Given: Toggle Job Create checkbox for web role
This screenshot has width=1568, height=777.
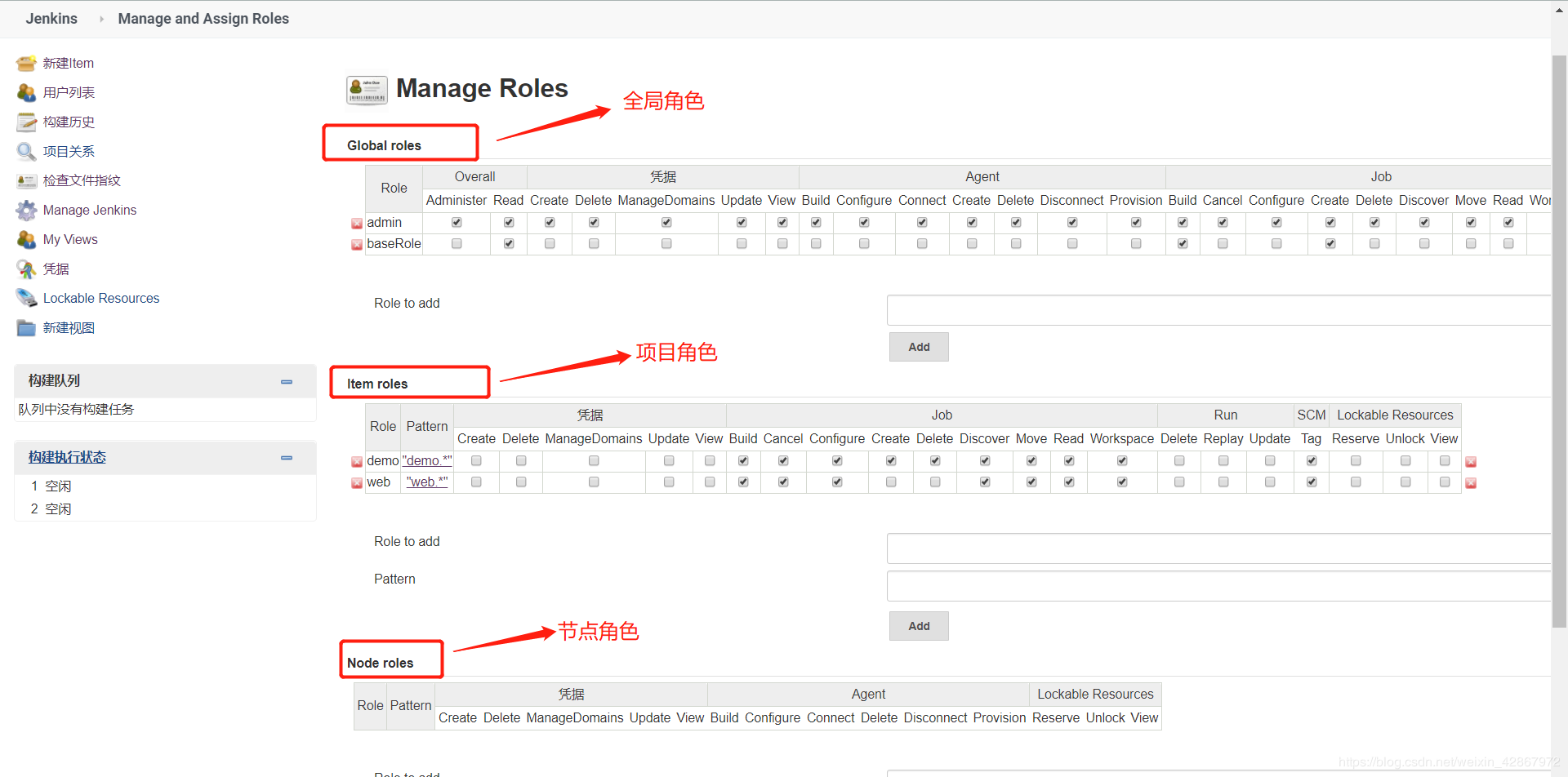Looking at the screenshot, I should pos(891,482).
